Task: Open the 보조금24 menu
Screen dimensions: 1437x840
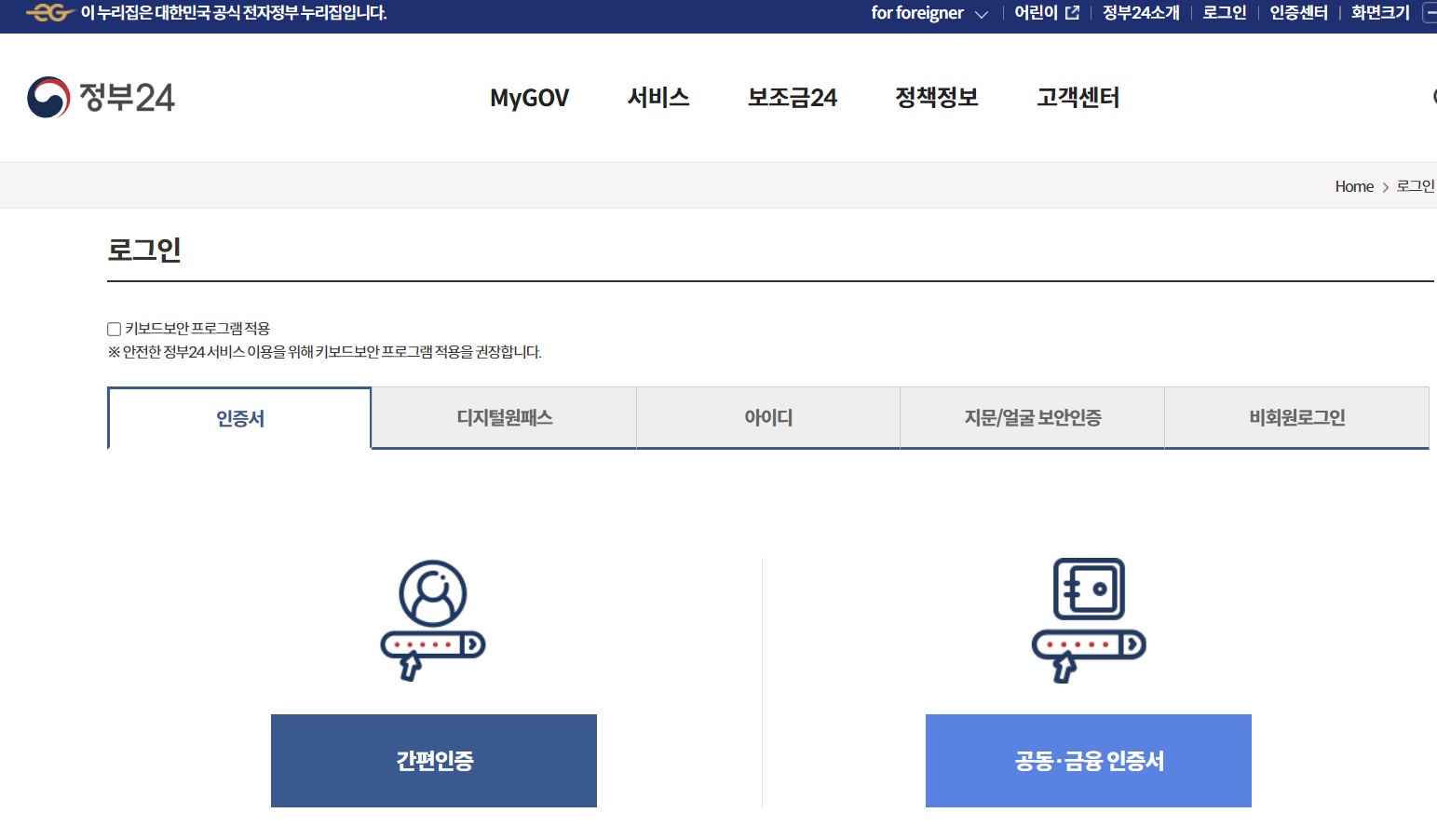Action: (793, 98)
